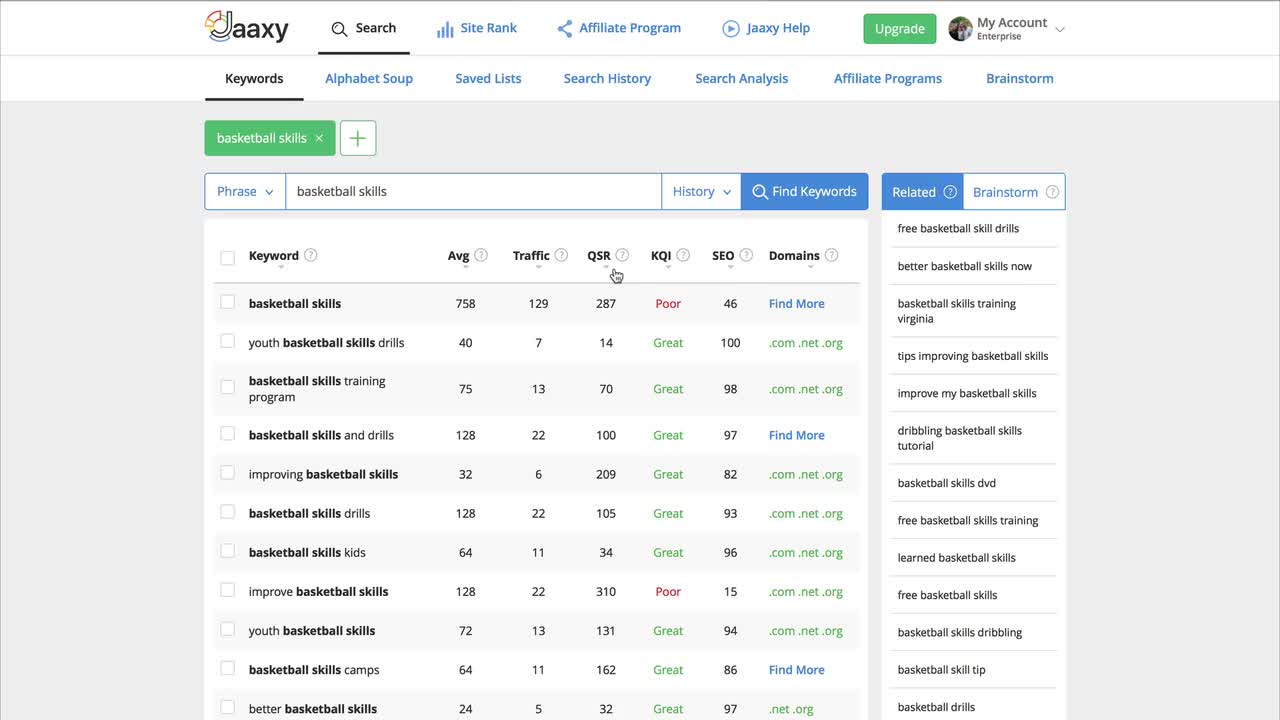
Task: Select all keywords using header checkbox
Action: pos(227,258)
